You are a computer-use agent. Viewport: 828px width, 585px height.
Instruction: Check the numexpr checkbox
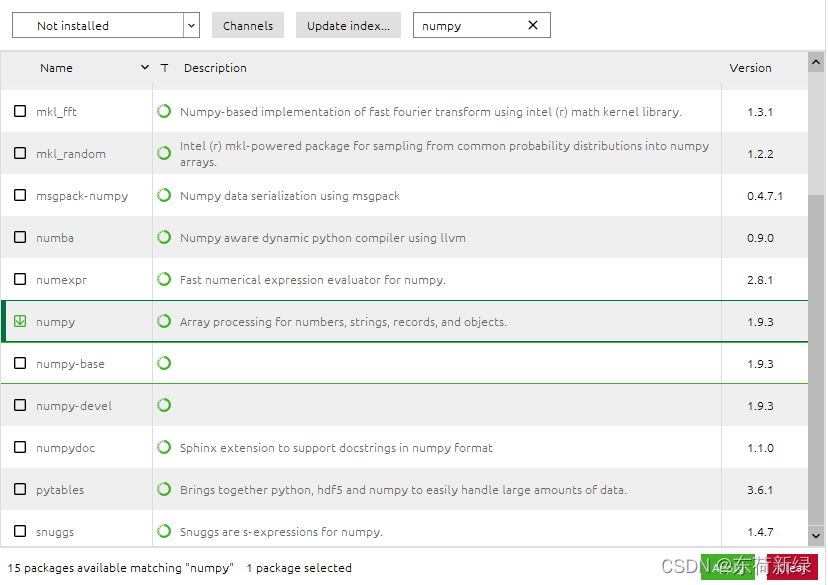pyautogui.click(x=20, y=279)
